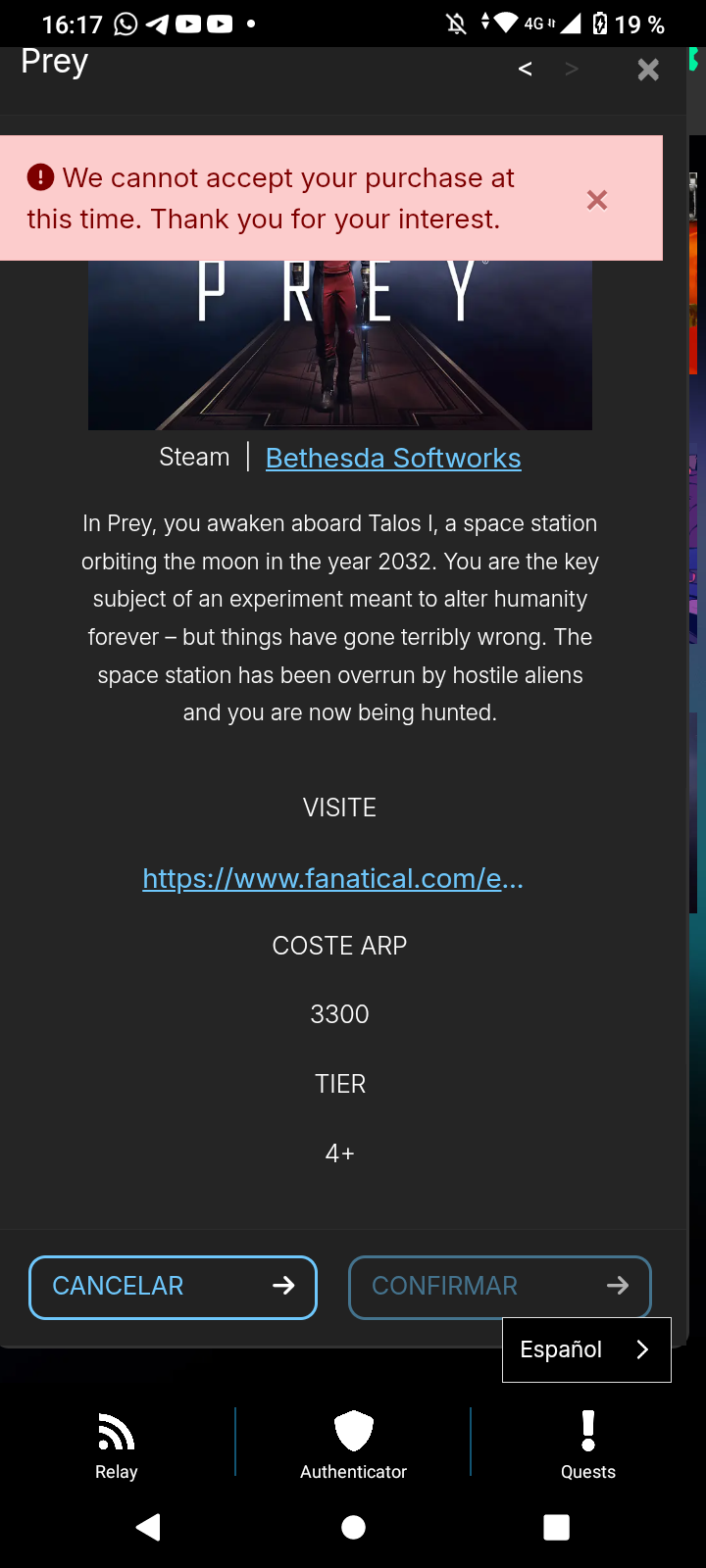Image resolution: width=706 pixels, height=1568 pixels.
Task: Open the Relay tab
Action: click(x=117, y=1445)
